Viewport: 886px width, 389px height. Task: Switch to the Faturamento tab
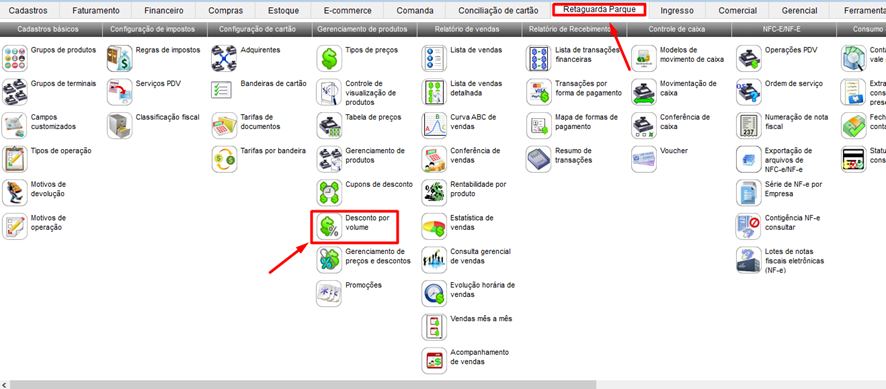tap(95, 11)
